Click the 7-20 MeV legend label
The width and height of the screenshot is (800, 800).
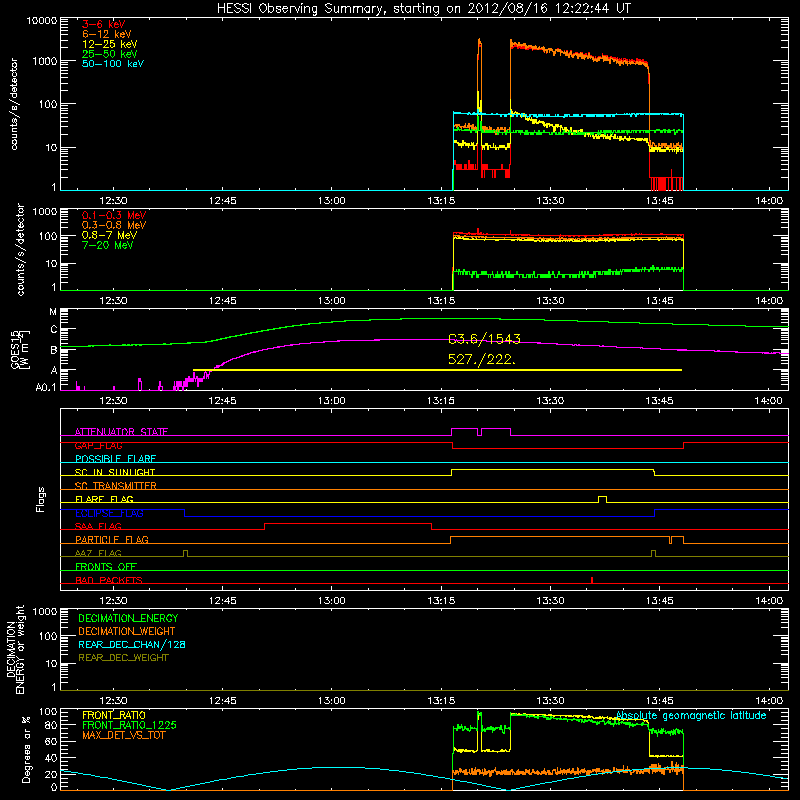pyautogui.click(x=107, y=245)
